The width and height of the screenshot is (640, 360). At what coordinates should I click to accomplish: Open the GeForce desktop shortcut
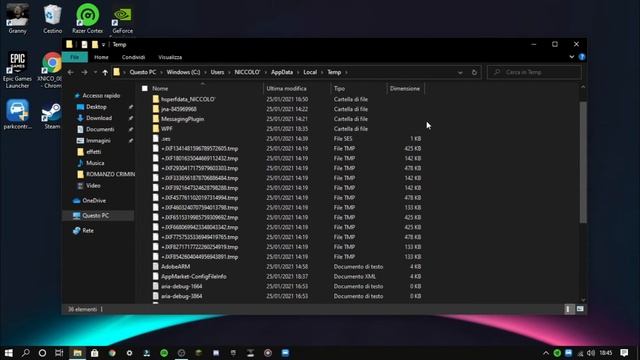click(122, 18)
